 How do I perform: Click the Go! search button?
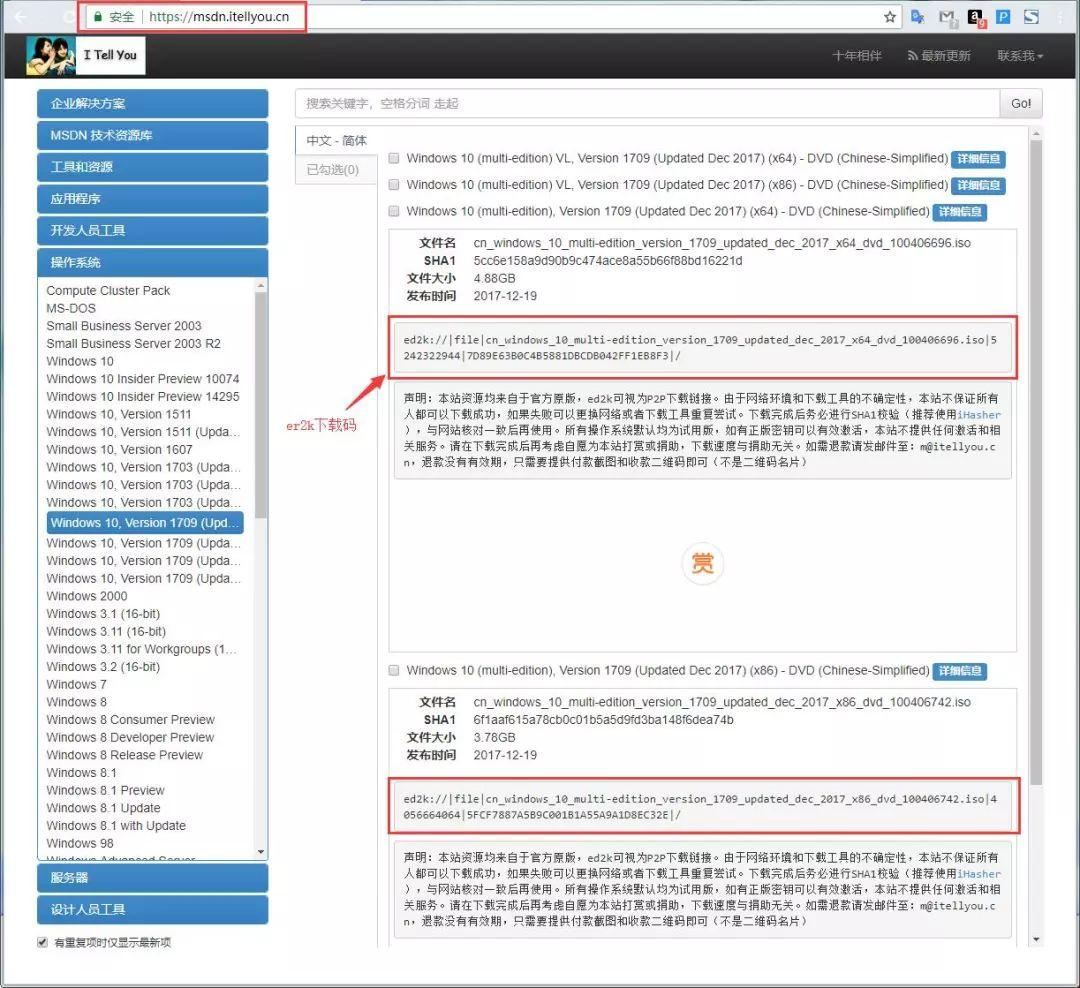pyautogui.click(x=1021, y=103)
